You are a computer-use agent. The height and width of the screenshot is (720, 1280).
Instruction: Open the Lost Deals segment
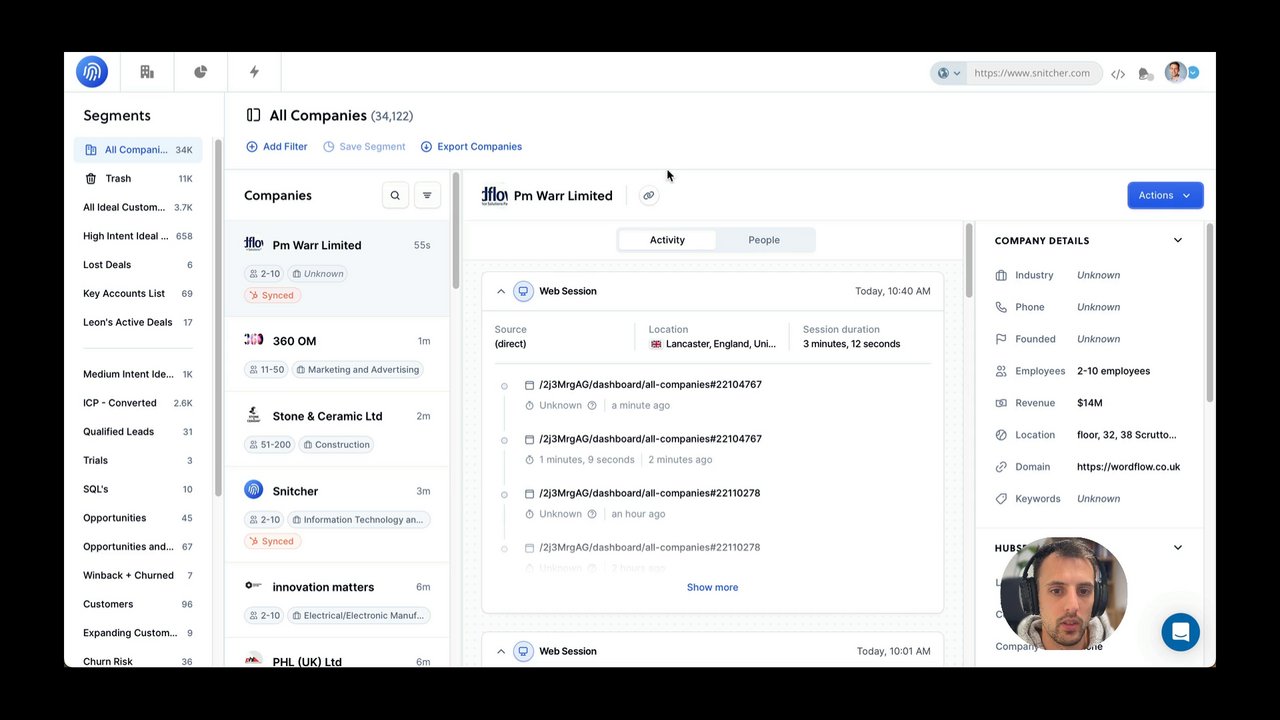pyautogui.click(x=138, y=265)
